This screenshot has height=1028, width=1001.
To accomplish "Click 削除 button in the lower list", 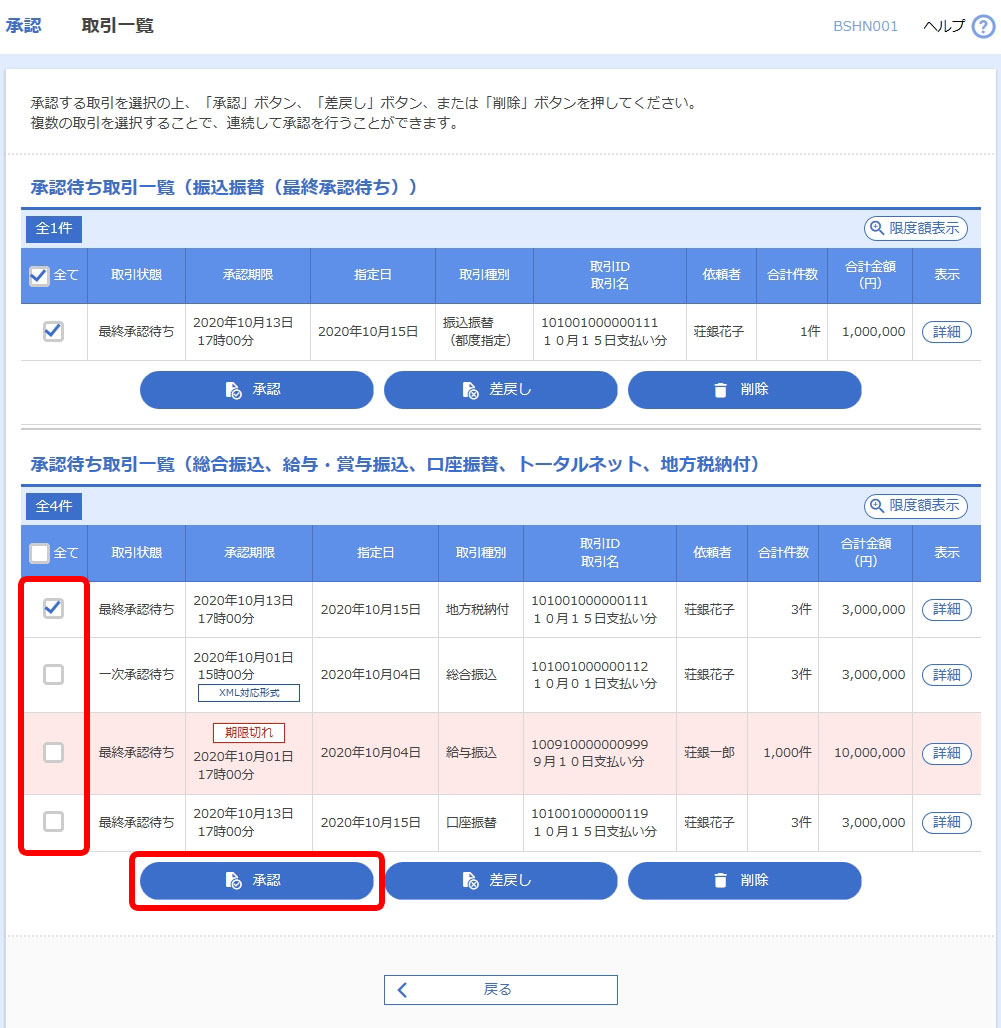I will point(744,881).
